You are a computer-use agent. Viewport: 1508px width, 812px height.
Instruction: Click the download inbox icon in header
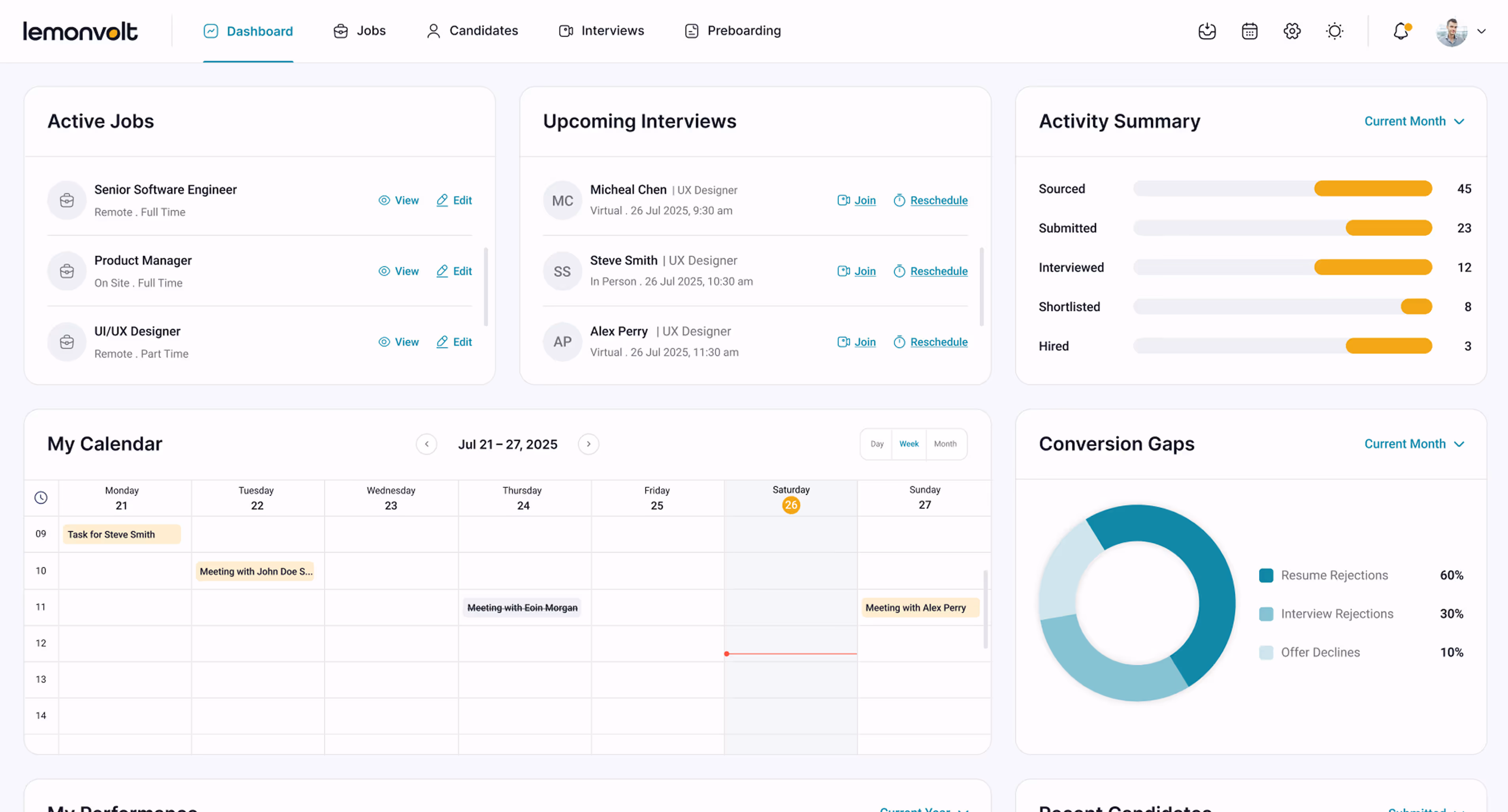pos(1206,31)
